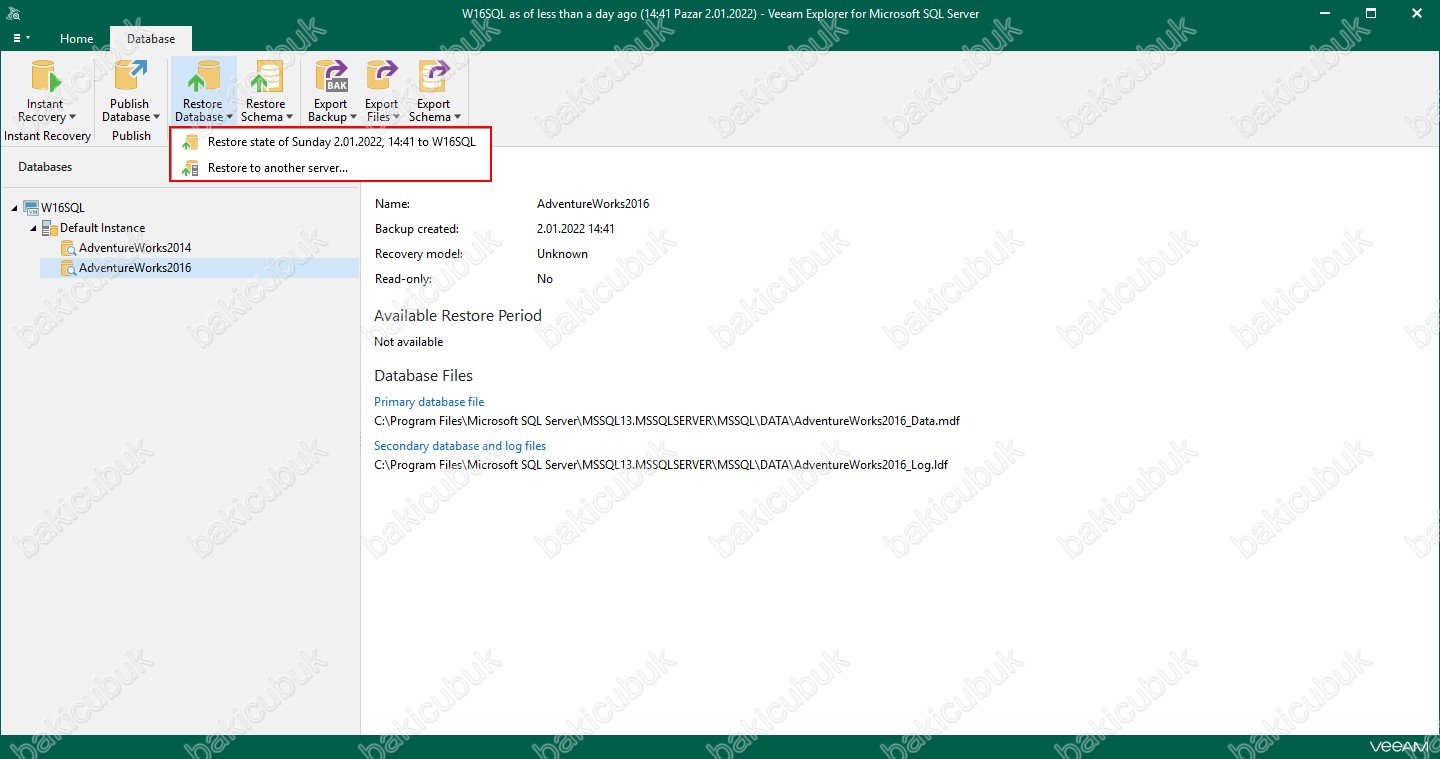Open the Primary database file link
The height and width of the screenshot is (759, 1440).
[x=429, y=402]
